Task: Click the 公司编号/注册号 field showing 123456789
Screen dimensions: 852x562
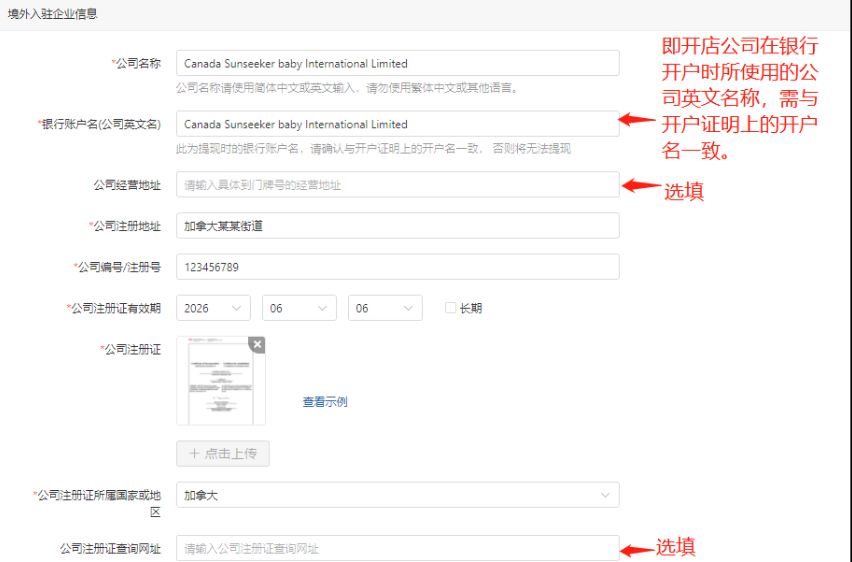Action: tap(397, 267)
